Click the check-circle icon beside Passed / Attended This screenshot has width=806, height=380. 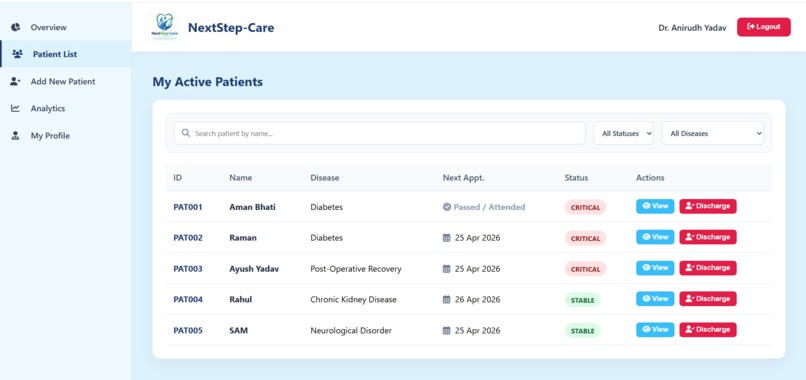447,207
